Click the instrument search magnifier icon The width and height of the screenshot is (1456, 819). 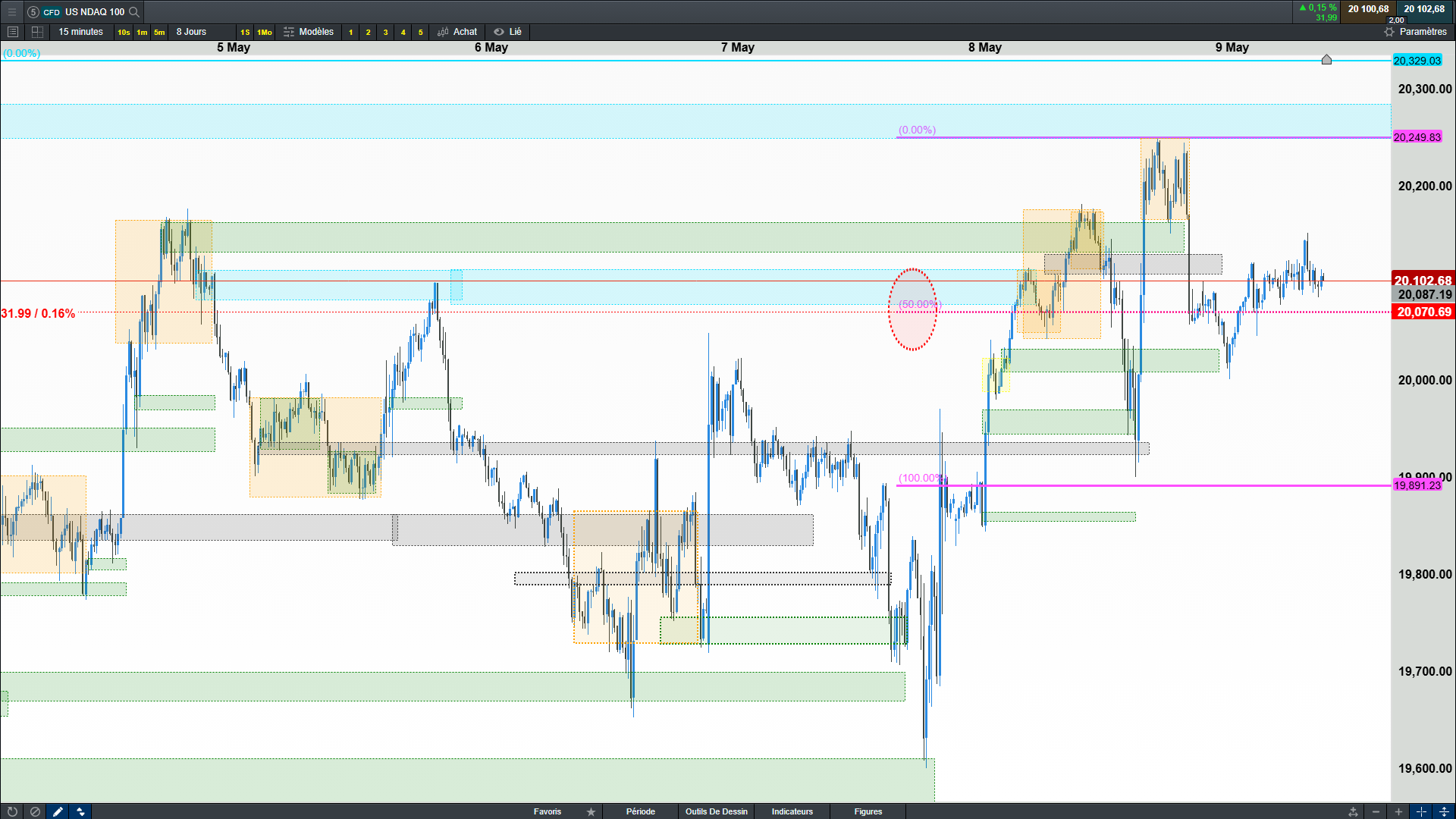point(134,11)
